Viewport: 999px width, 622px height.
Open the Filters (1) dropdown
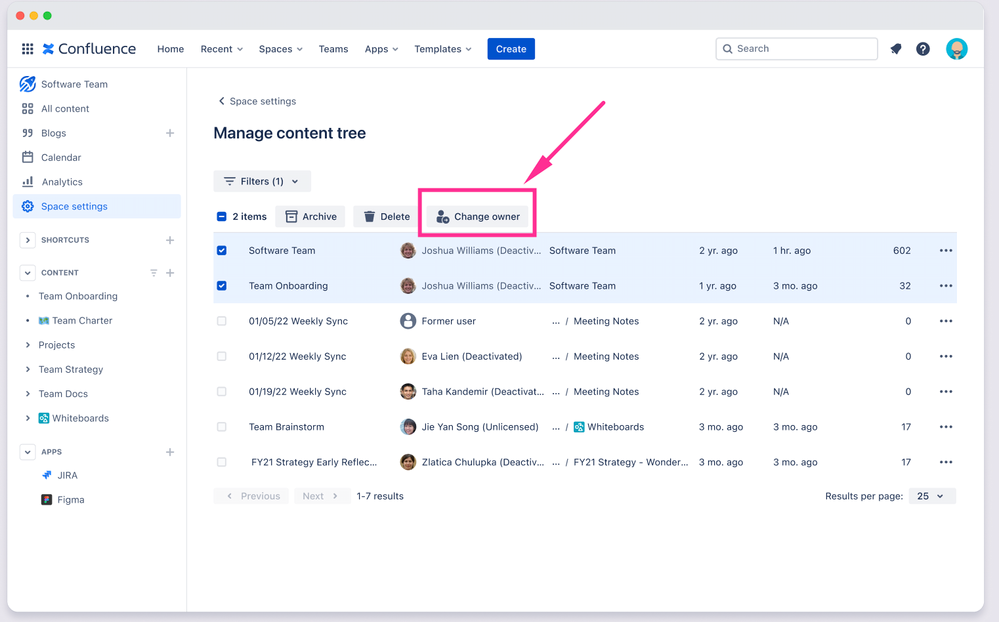[262, 181]
